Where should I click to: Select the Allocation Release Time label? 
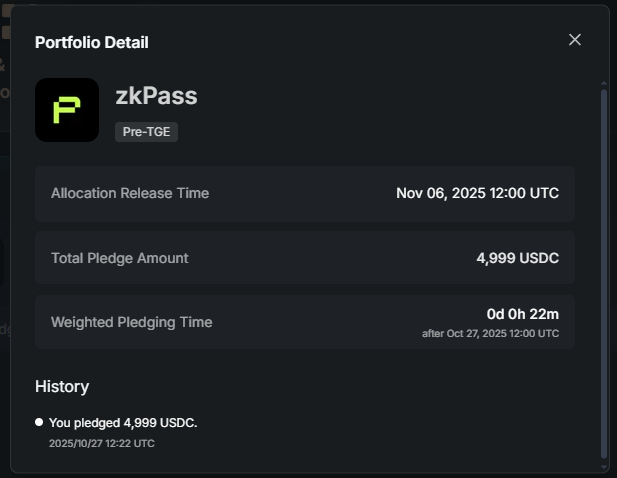130,193
